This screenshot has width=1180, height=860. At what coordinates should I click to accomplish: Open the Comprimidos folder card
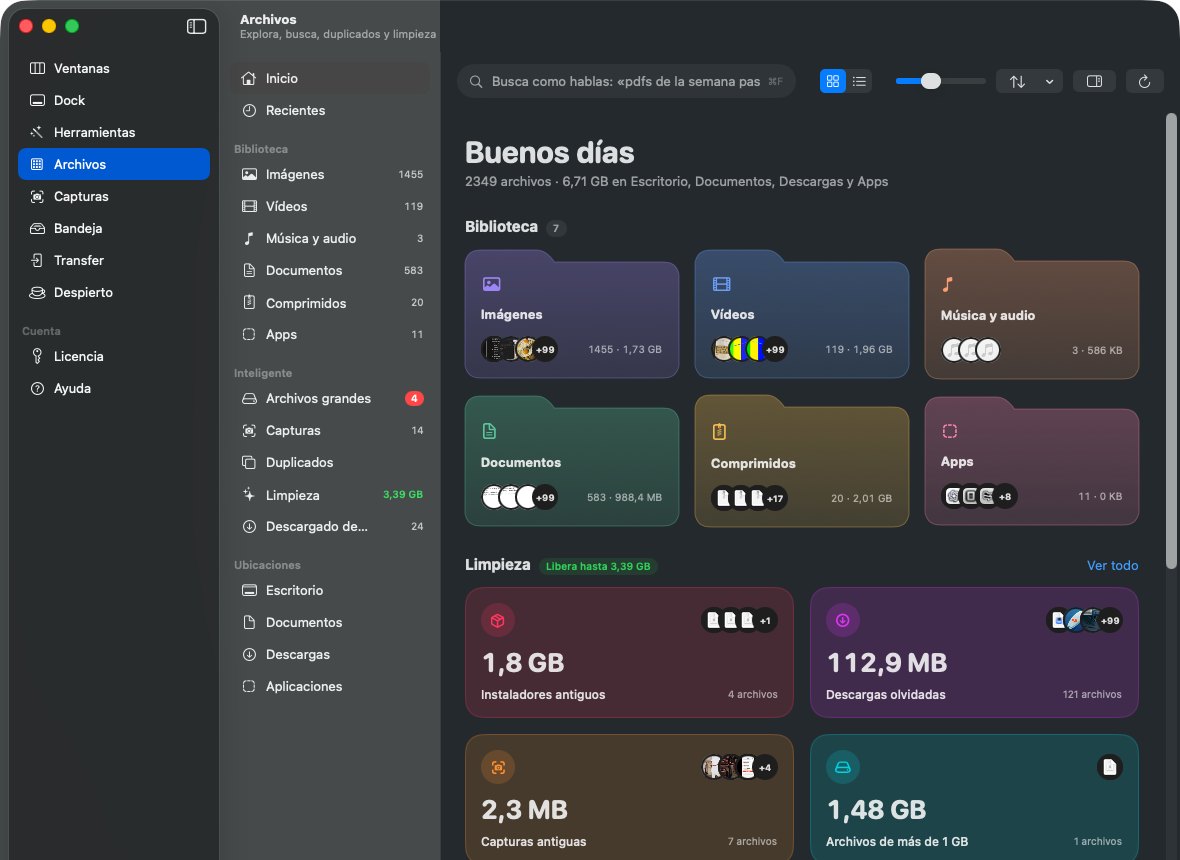[x=801, y=461]
